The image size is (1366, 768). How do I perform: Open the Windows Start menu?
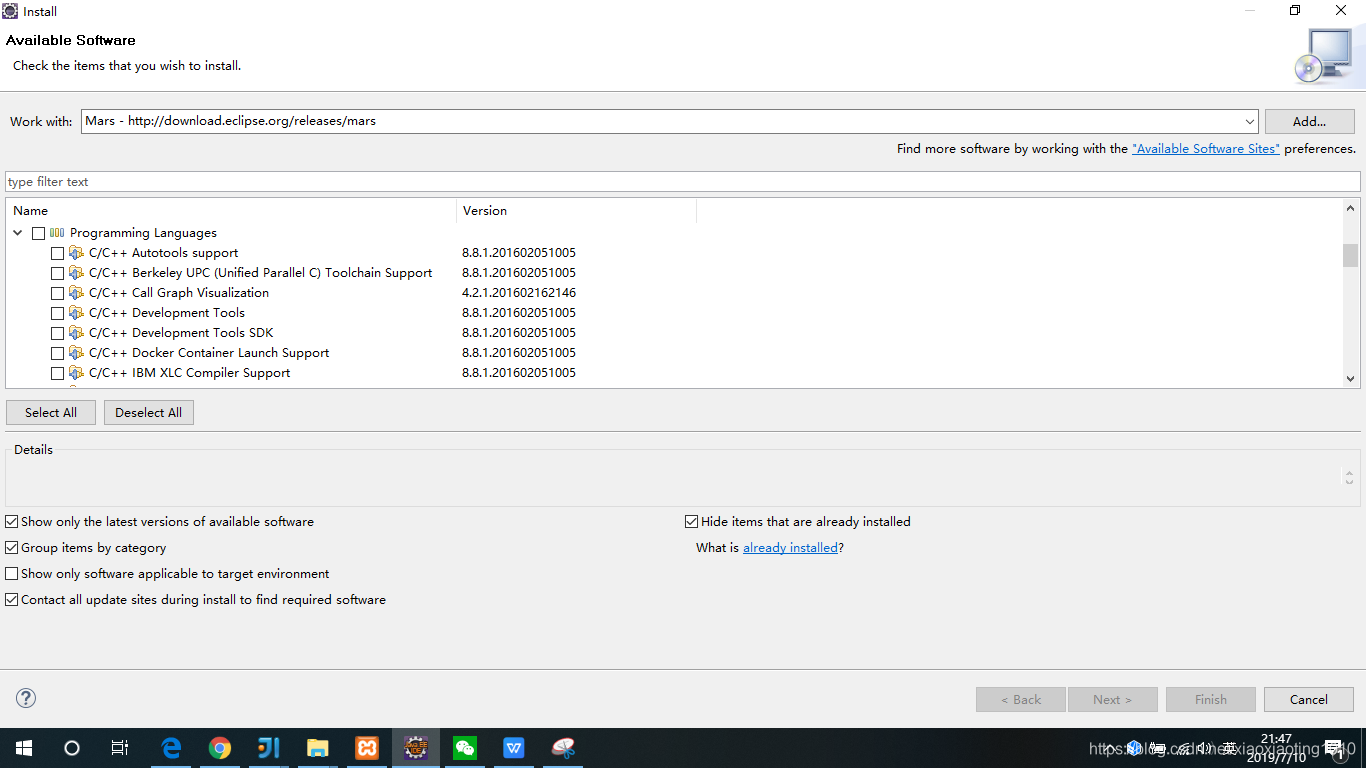tap(23, 748)
